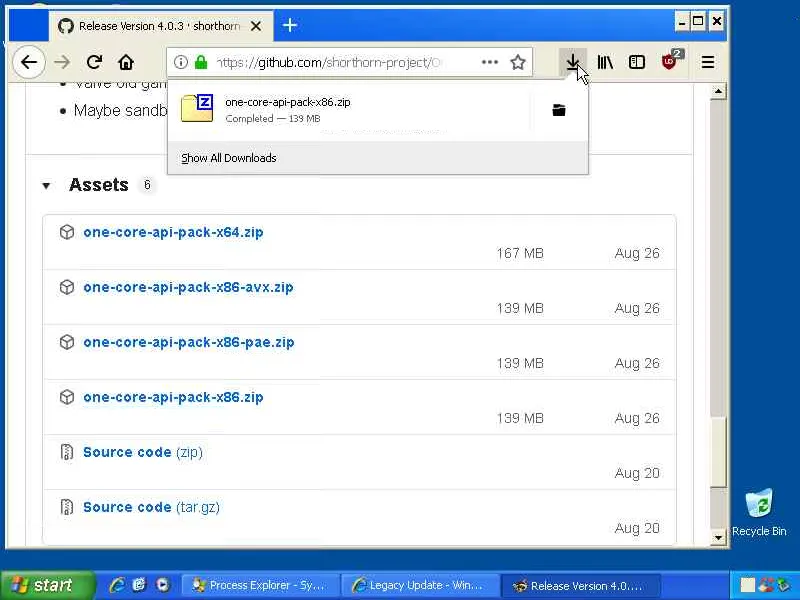Viewport: 800px width, 600px height.
Task: Click Aug 26 date for x64.zip
Action: click(637, 254)
